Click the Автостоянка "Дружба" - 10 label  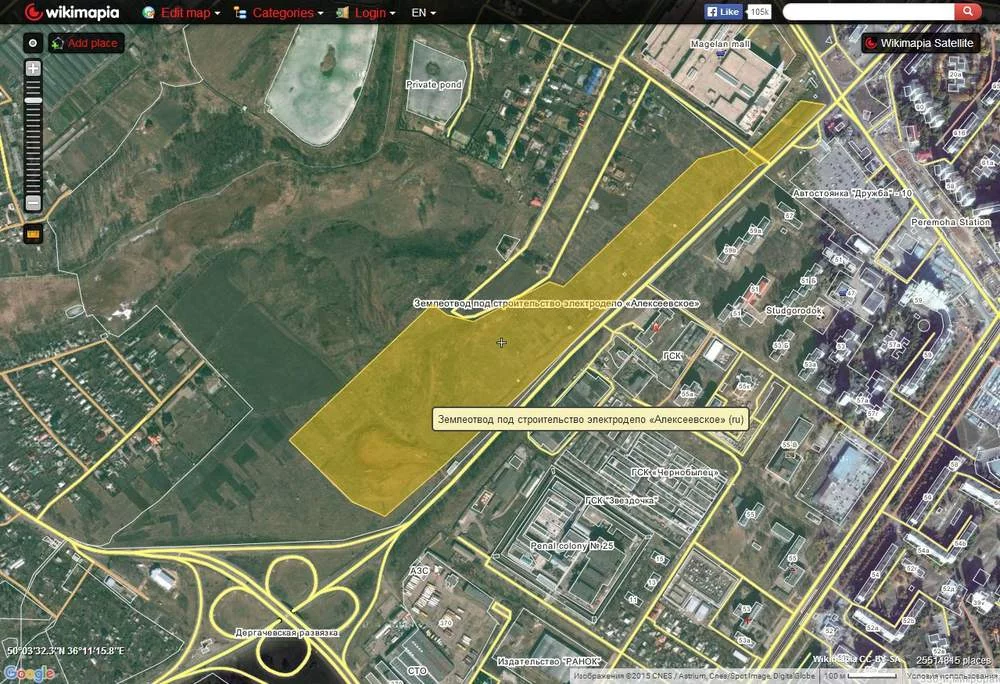[852, 193]
